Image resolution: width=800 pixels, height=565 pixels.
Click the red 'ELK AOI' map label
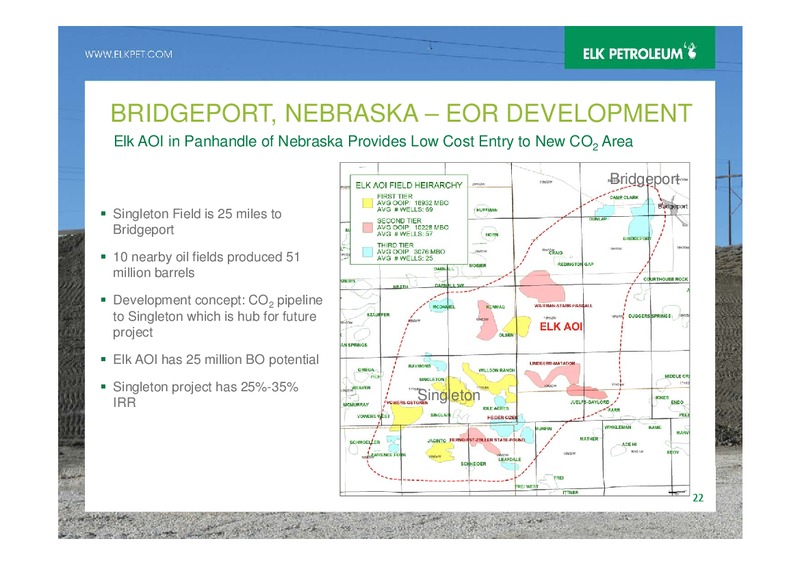(561, 326)
